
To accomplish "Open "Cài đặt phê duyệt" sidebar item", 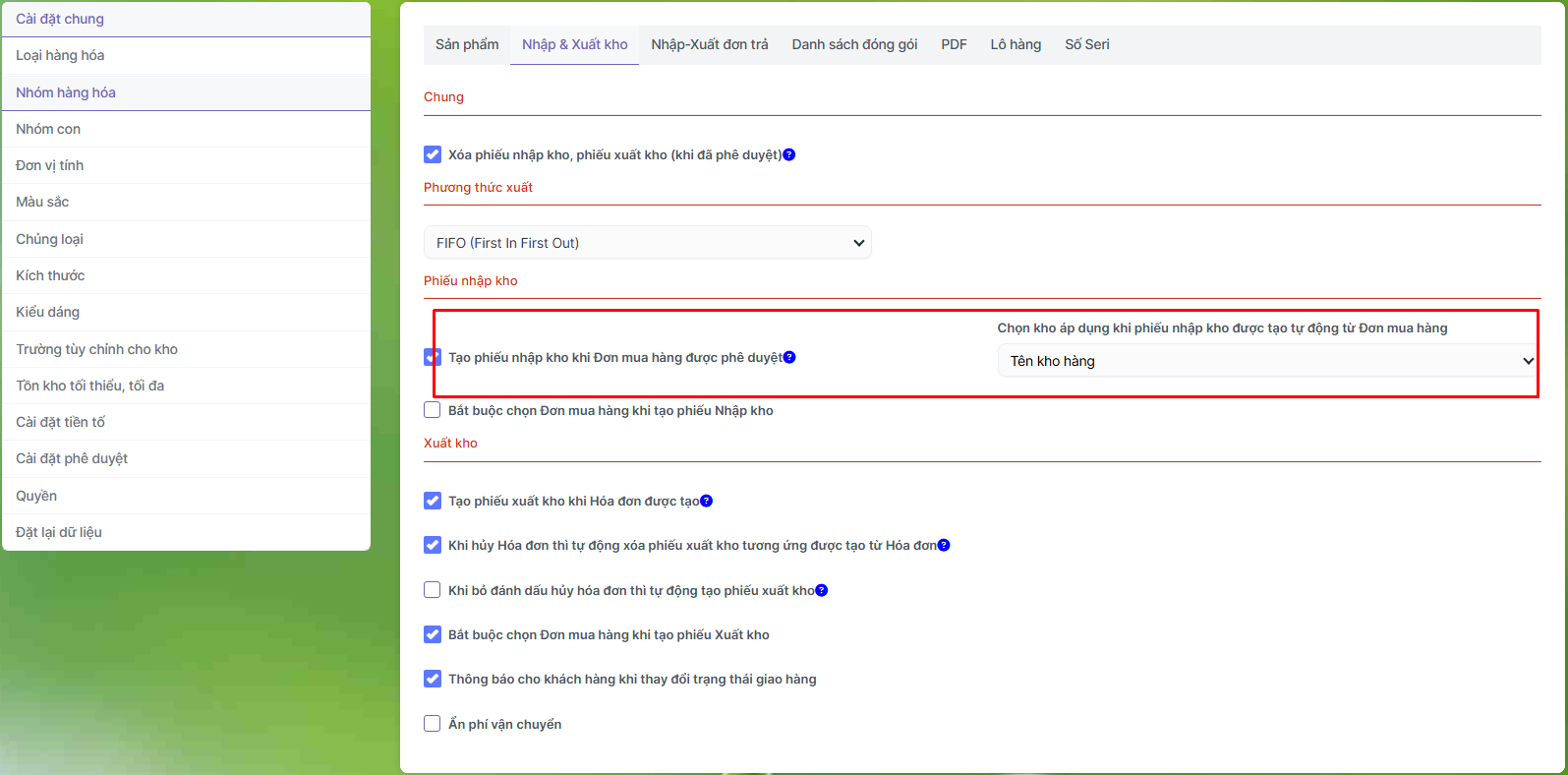I will coord(72,458).
